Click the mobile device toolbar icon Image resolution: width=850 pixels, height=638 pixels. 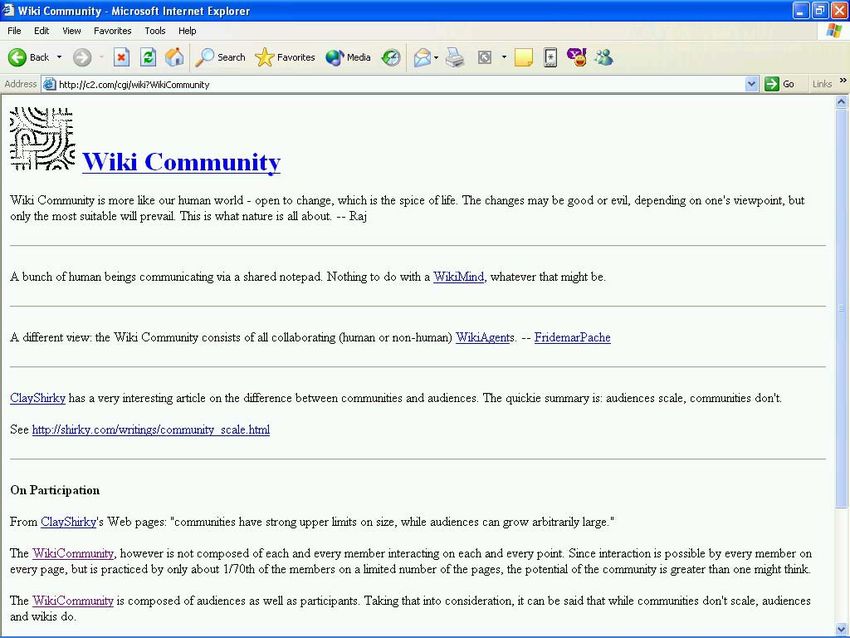[x=550, y=57]
